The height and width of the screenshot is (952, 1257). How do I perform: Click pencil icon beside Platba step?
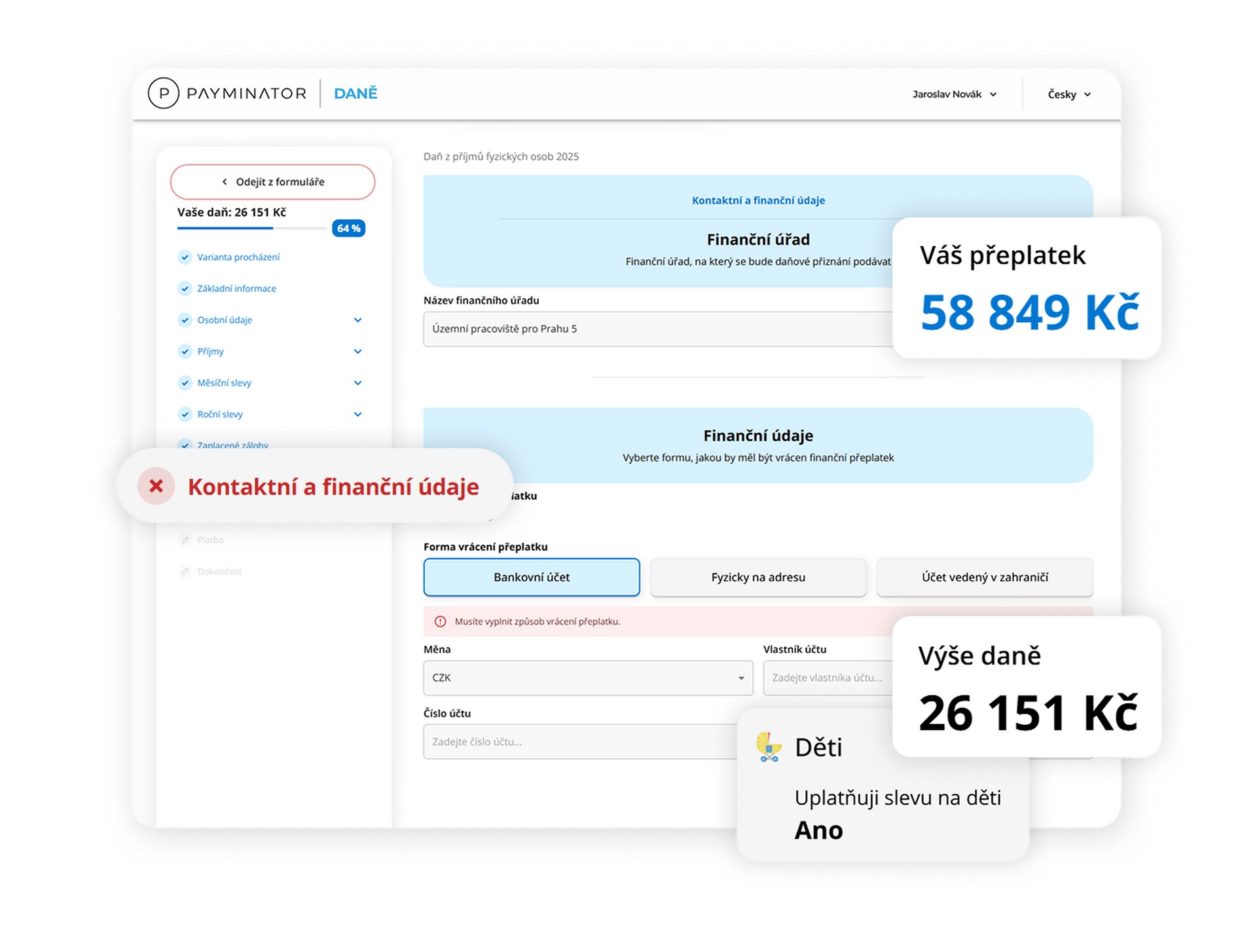185,540
